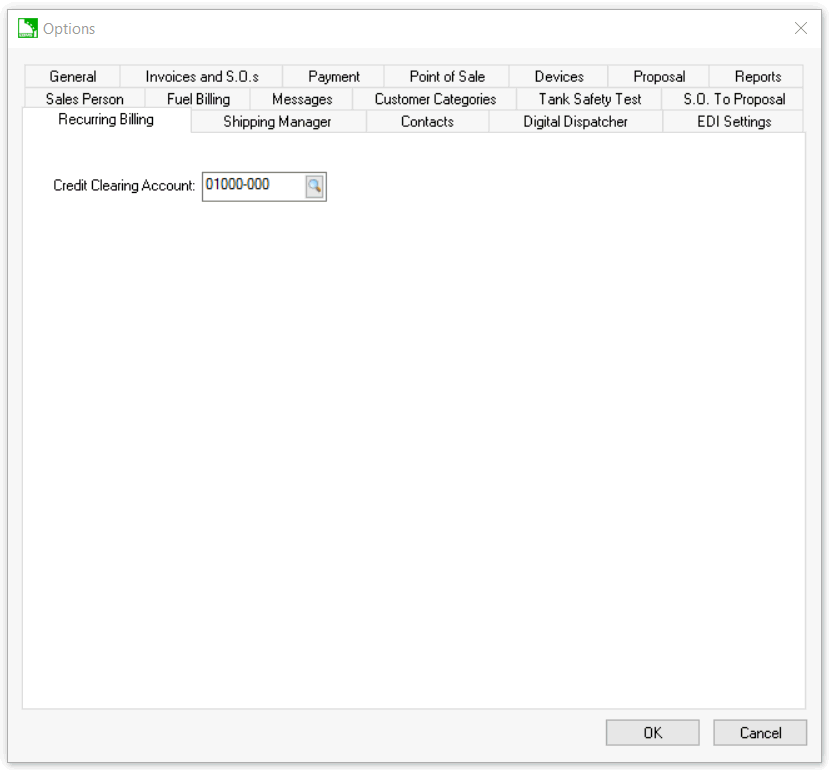Viewport: 830px width, 772px height.
Task: Switch to the Fuel Billing tab
Action: click(198, 99)
